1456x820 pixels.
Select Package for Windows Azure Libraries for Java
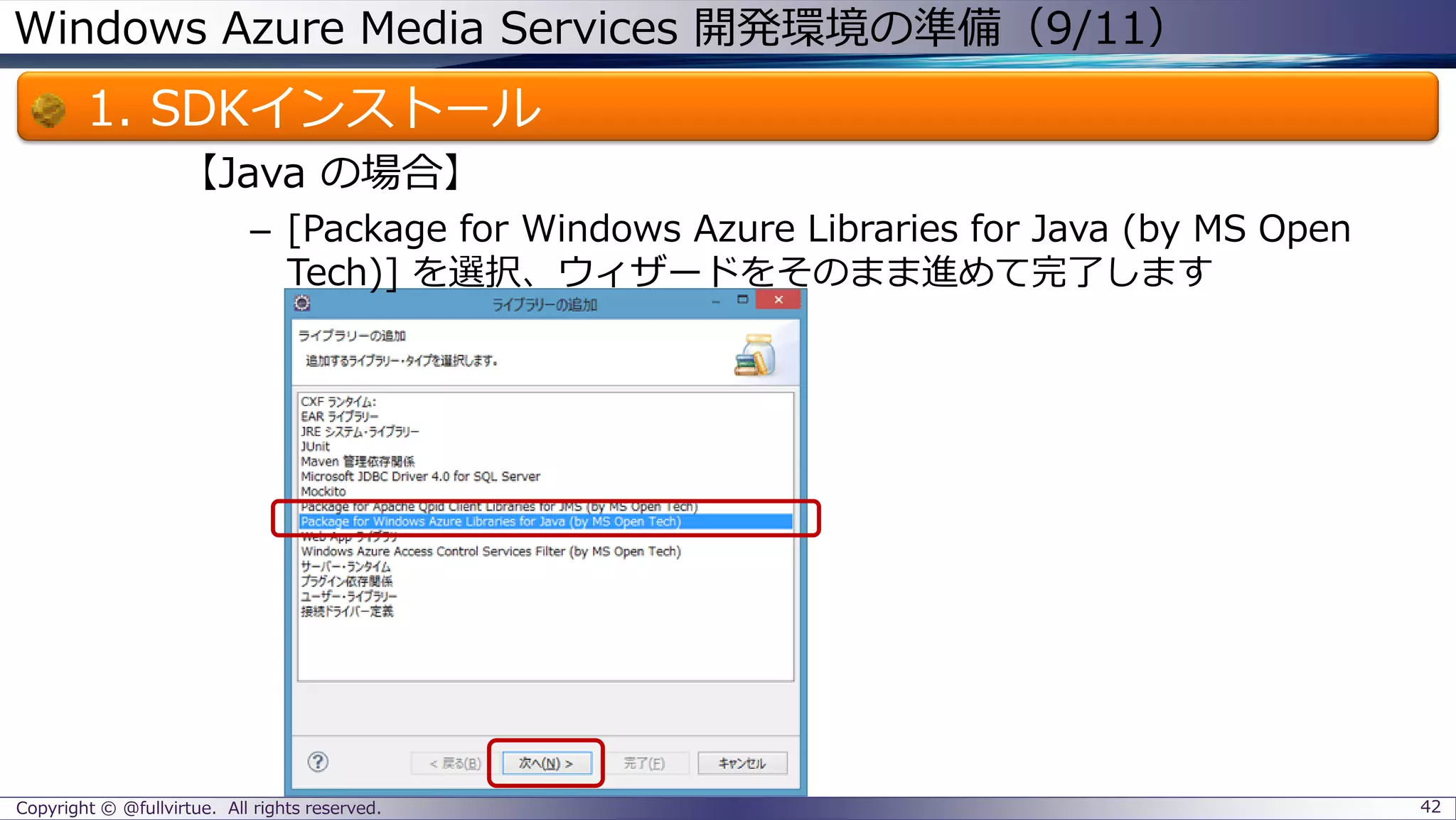click(x=546, y=521)
